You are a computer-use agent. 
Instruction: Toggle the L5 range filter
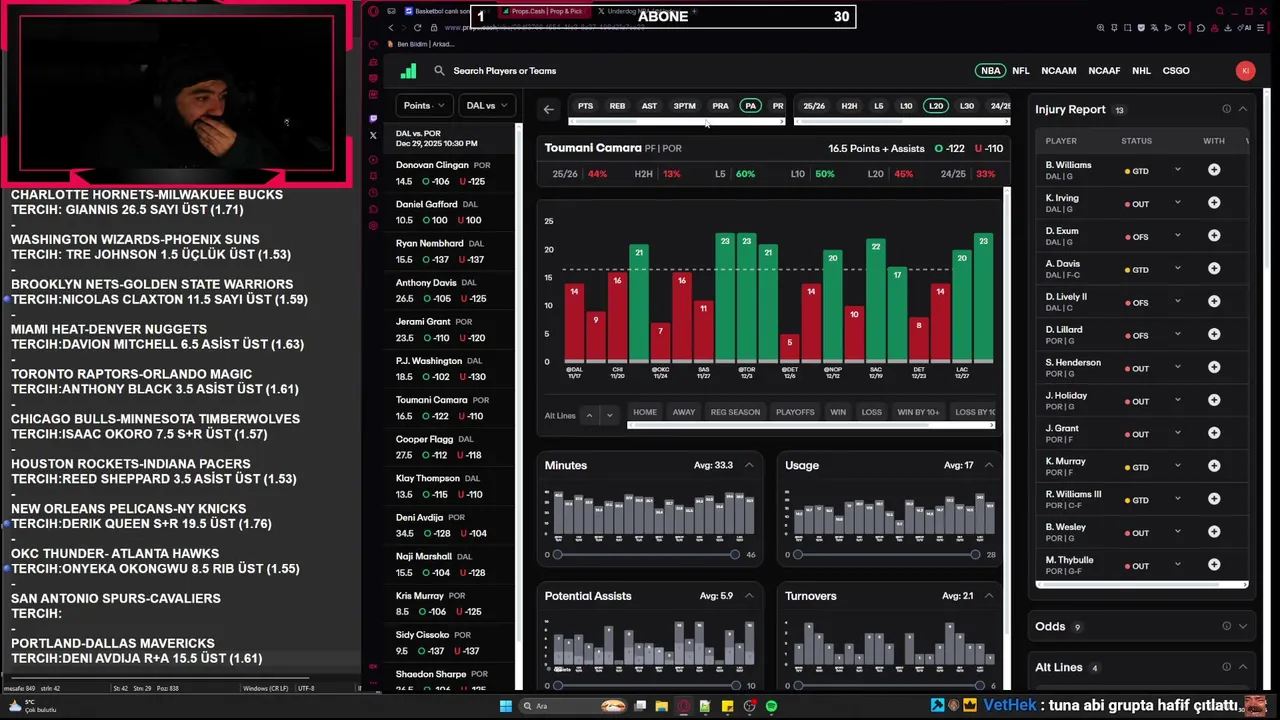(x=879, y=106)
